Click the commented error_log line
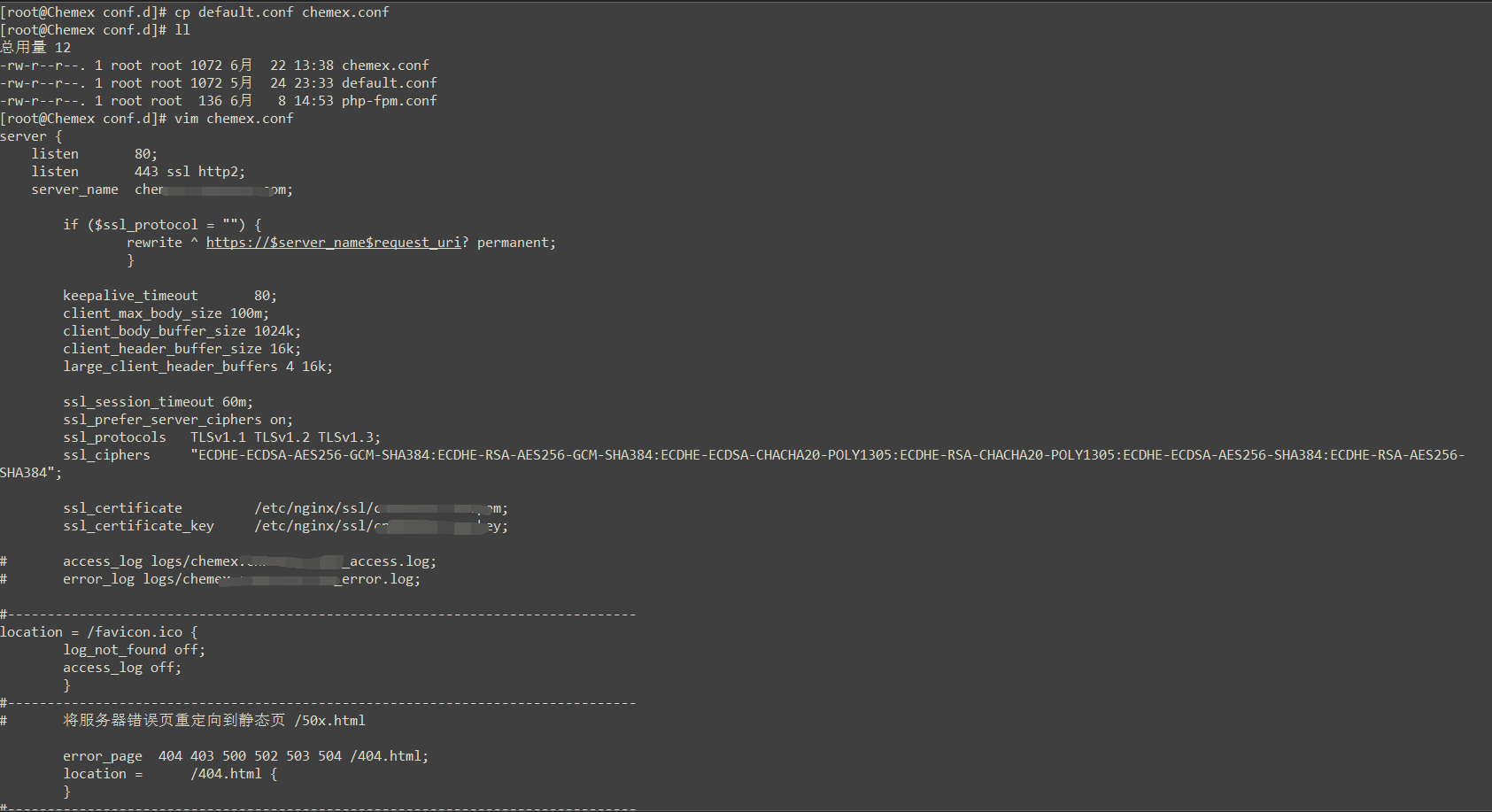This screenshot has width=1492, height=812. coord(210,579)
